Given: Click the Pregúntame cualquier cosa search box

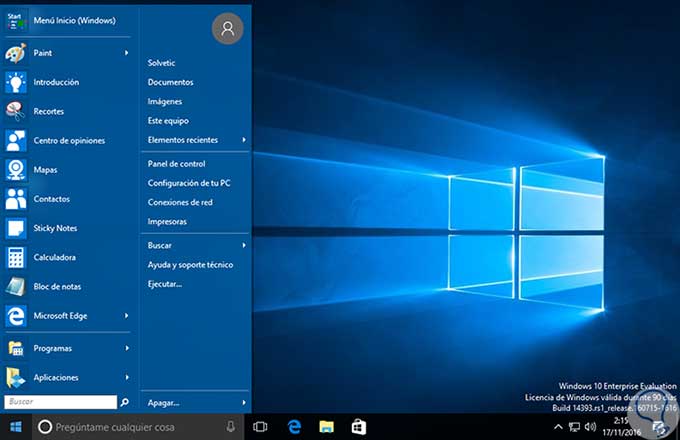Looking at the screenshot, I should click(x=138, y=427).
